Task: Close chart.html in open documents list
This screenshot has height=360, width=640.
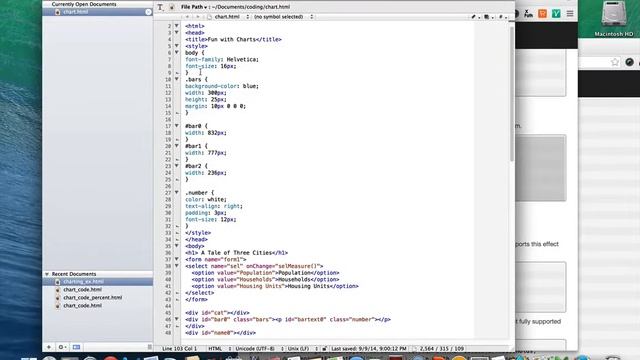Action: (148, 12)
